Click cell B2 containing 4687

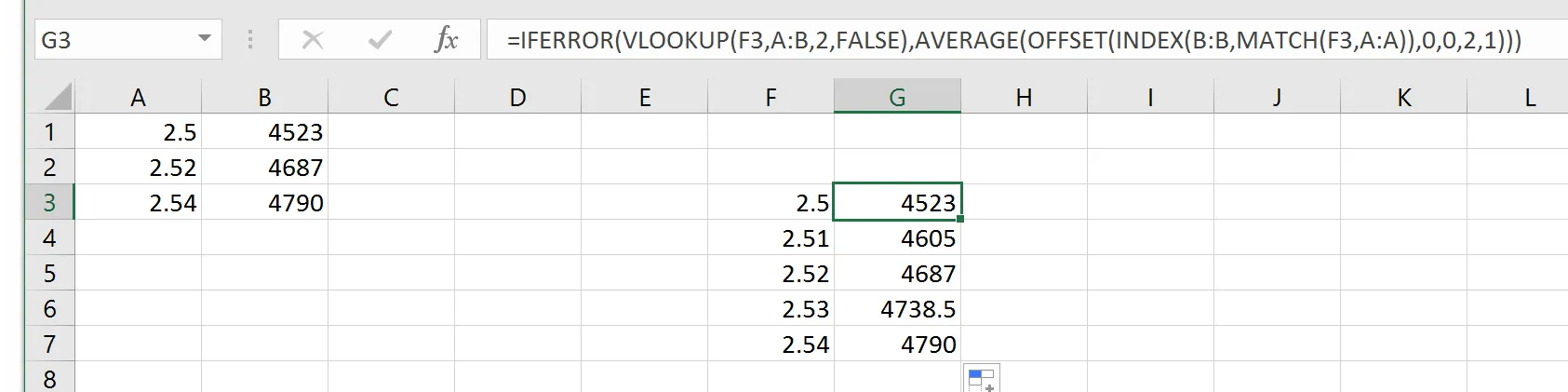[264, 168]
